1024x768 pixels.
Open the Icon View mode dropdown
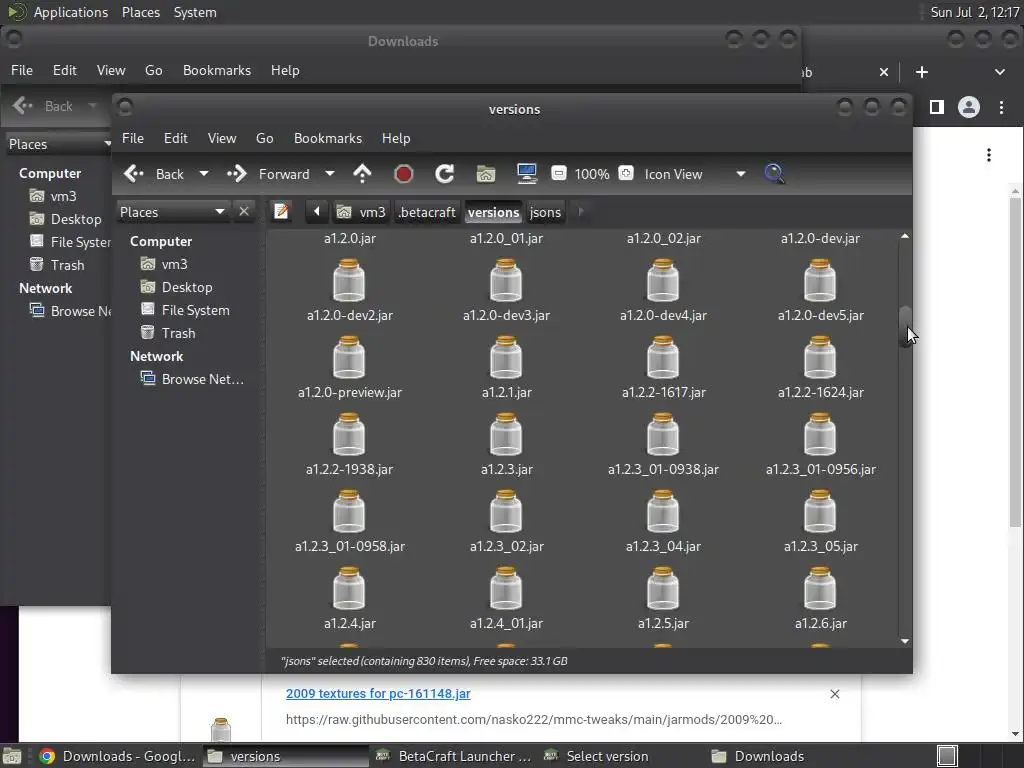tap(695, 174)
